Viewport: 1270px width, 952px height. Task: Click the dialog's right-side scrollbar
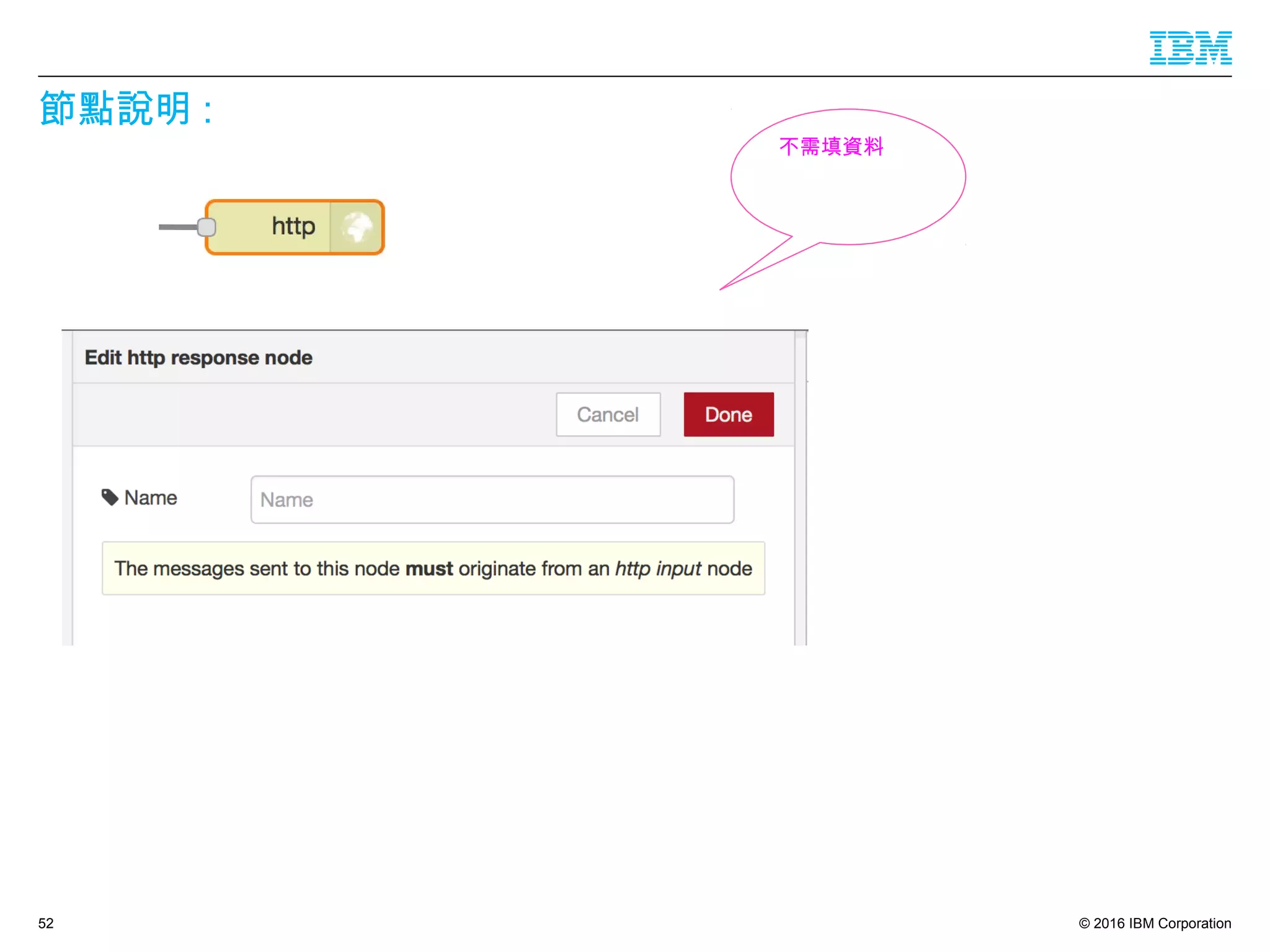coord(801,490)
